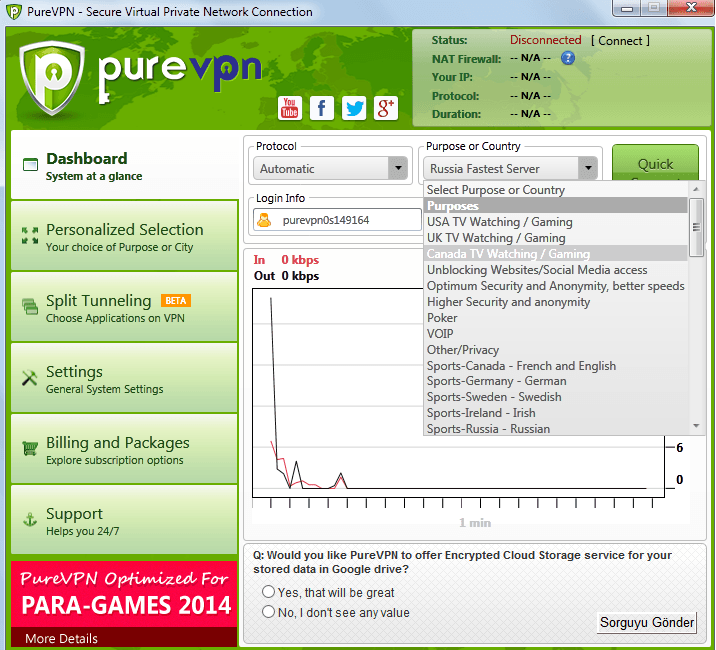This screenshot has width=716, height=650.
Task: Open the PureVPN Twitter page icon
Action: 354,108
